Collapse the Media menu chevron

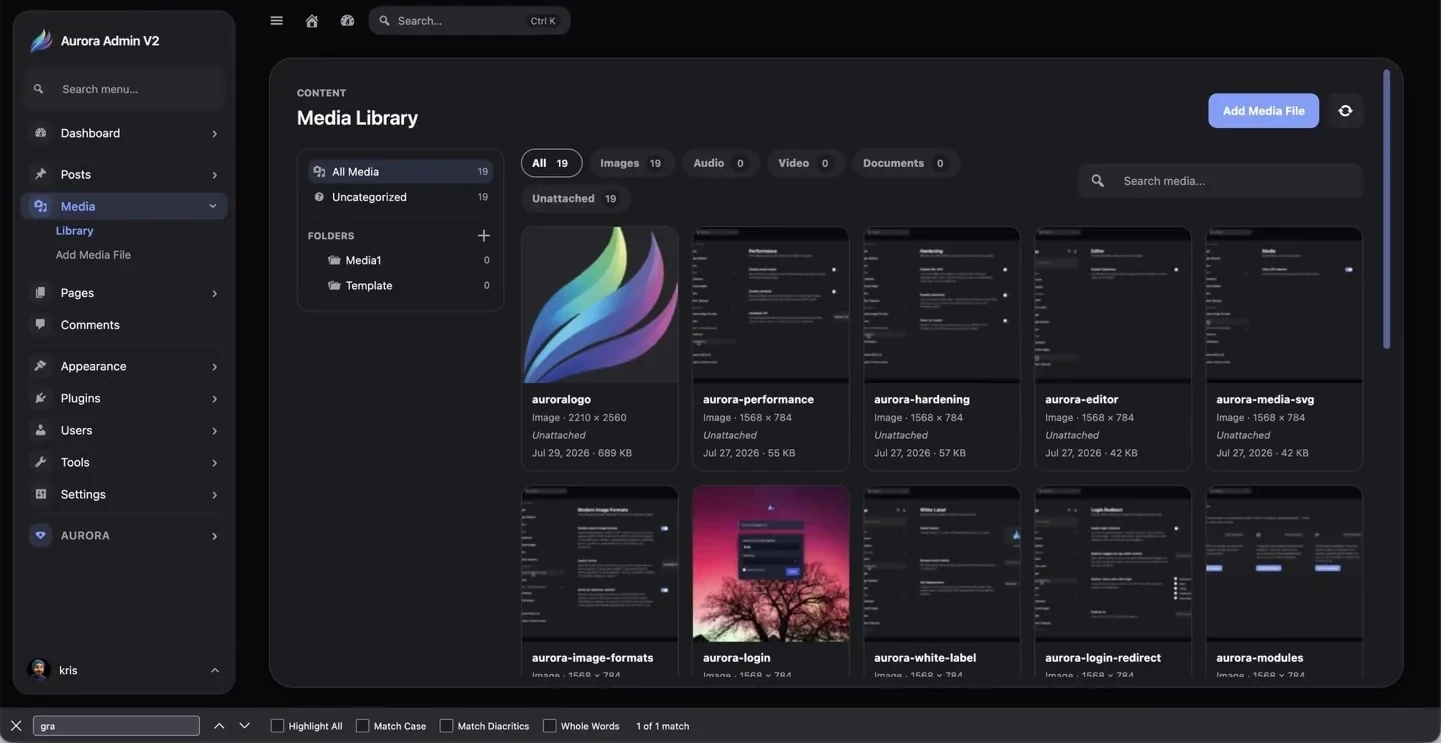213,206
